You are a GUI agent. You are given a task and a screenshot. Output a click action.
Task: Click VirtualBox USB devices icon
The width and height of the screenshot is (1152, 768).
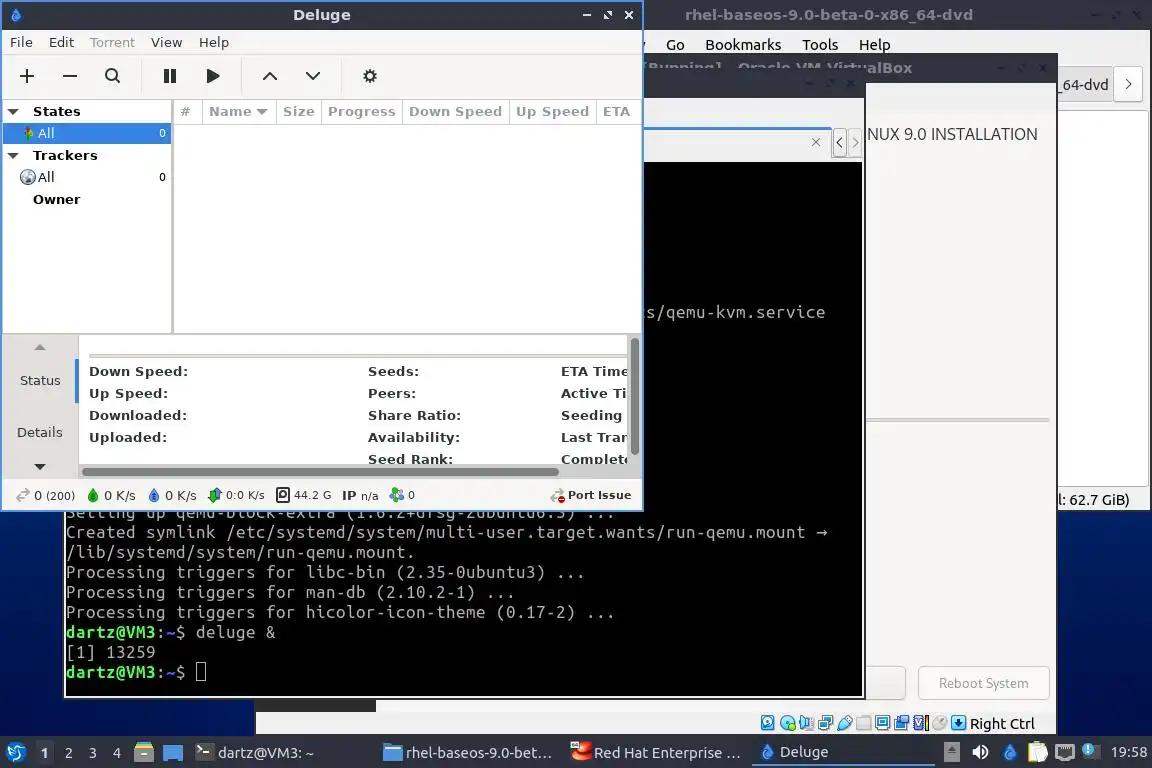(845, 723)
